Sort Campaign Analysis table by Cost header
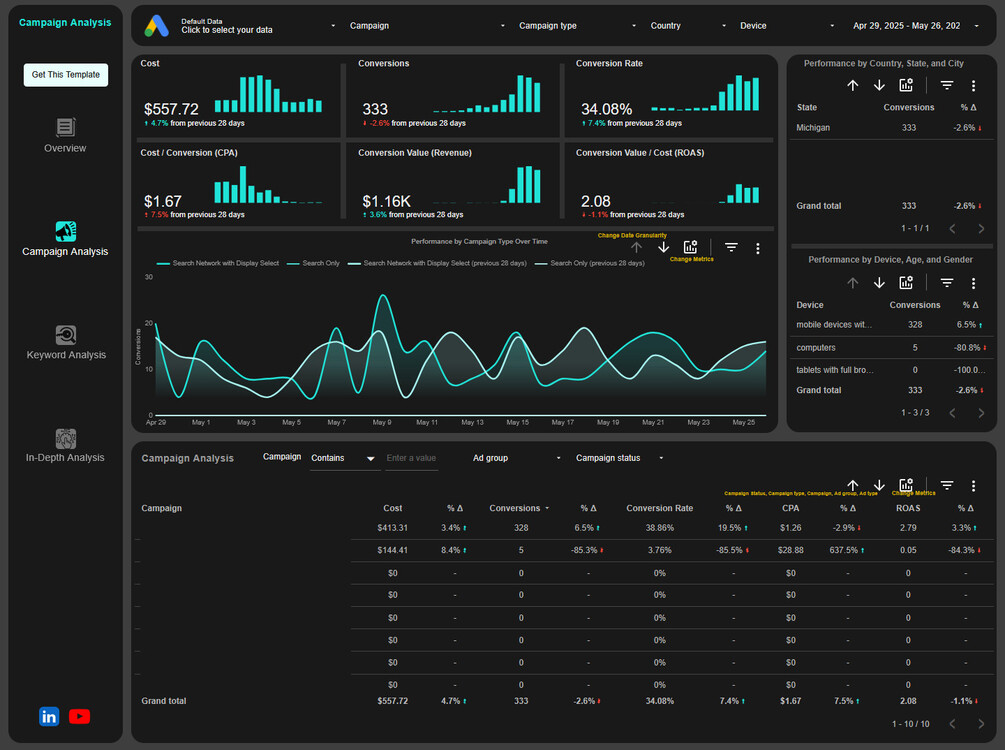The width and height of the screenshot is (1005, 750). [x=392, y=508]
